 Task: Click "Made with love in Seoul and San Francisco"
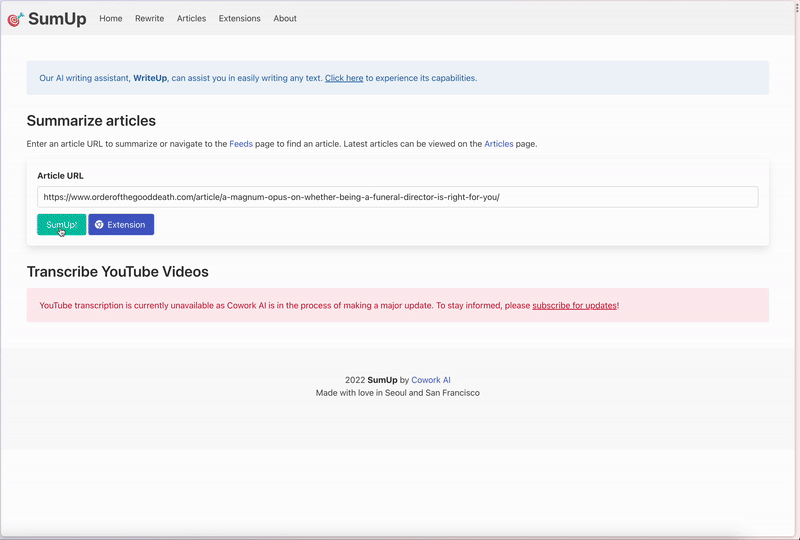point(397,393)
